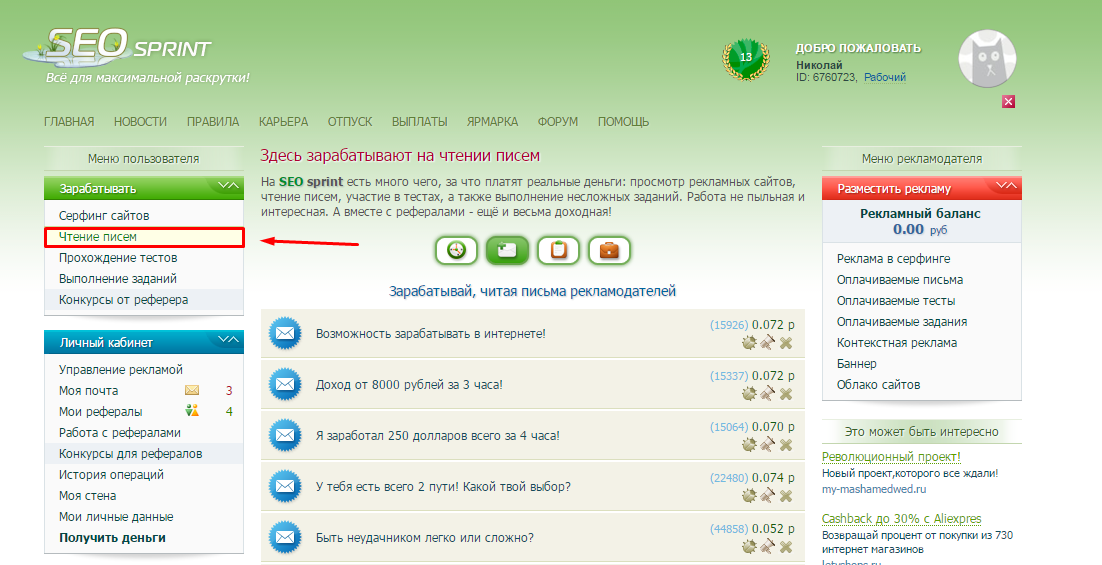Click the bold 'Получить деньги' link
Viewport: 1102px width, 565px height.
click(112, 538)
